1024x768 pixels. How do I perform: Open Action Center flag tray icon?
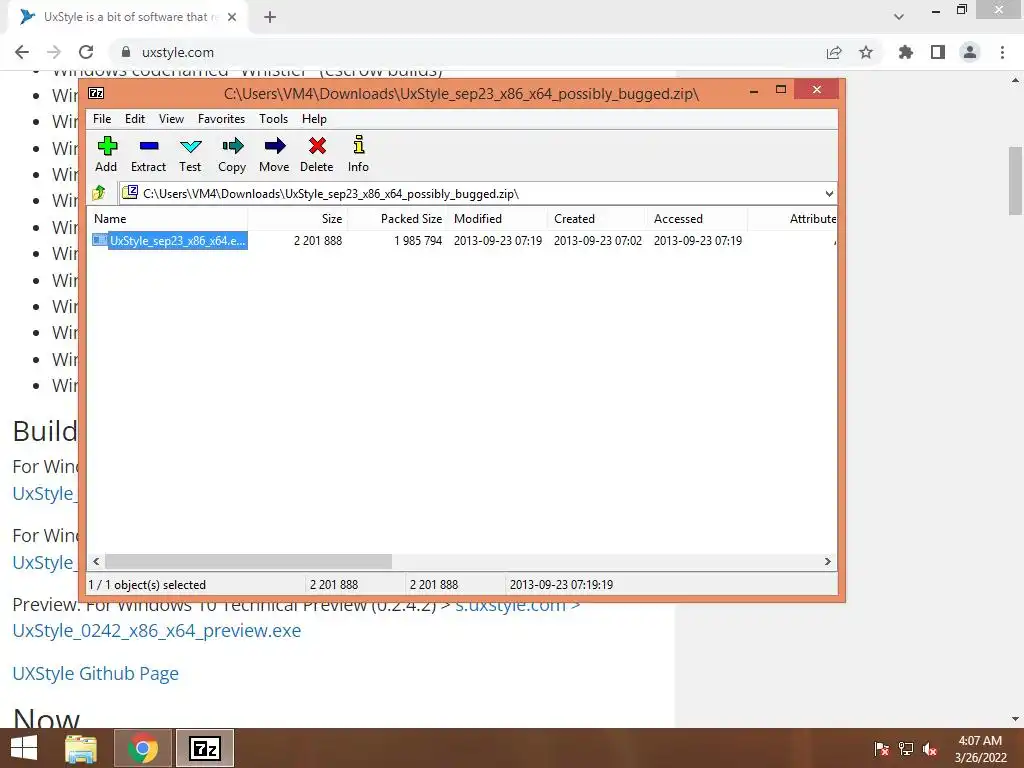pos(881,749)
